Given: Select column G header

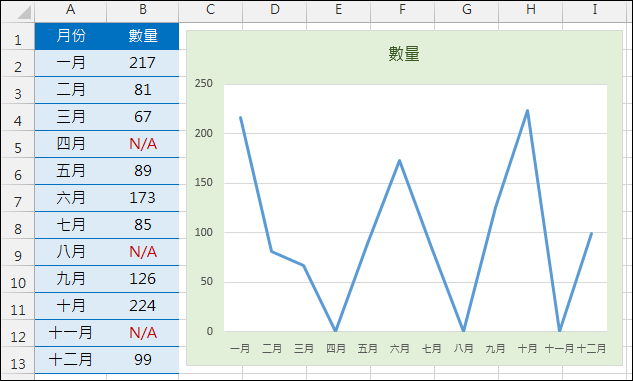Looking at the screenshot, I should coord(467,10).
